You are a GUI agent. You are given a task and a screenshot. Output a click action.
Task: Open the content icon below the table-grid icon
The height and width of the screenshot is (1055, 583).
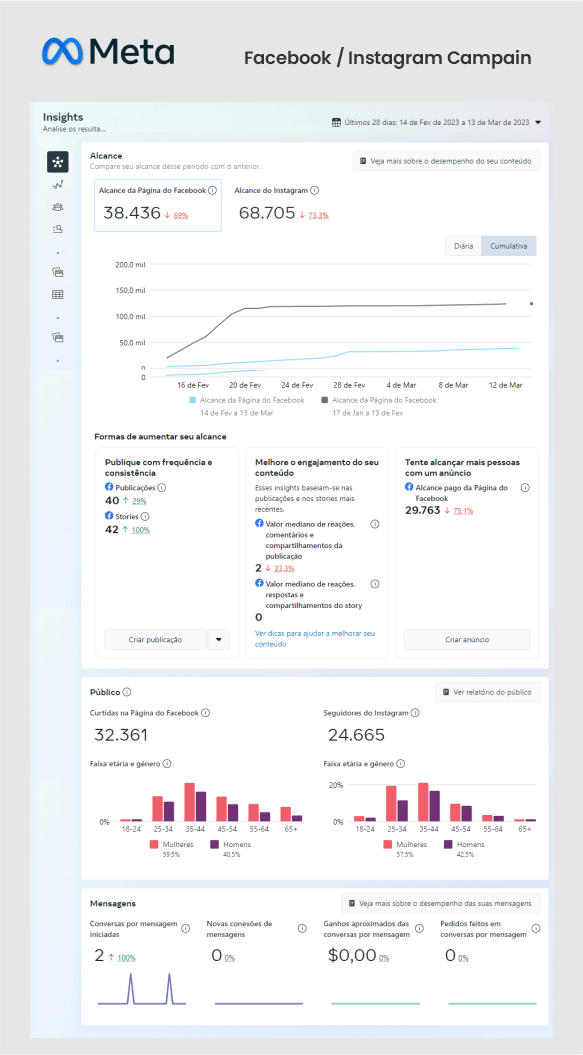(x=58, y=338)
